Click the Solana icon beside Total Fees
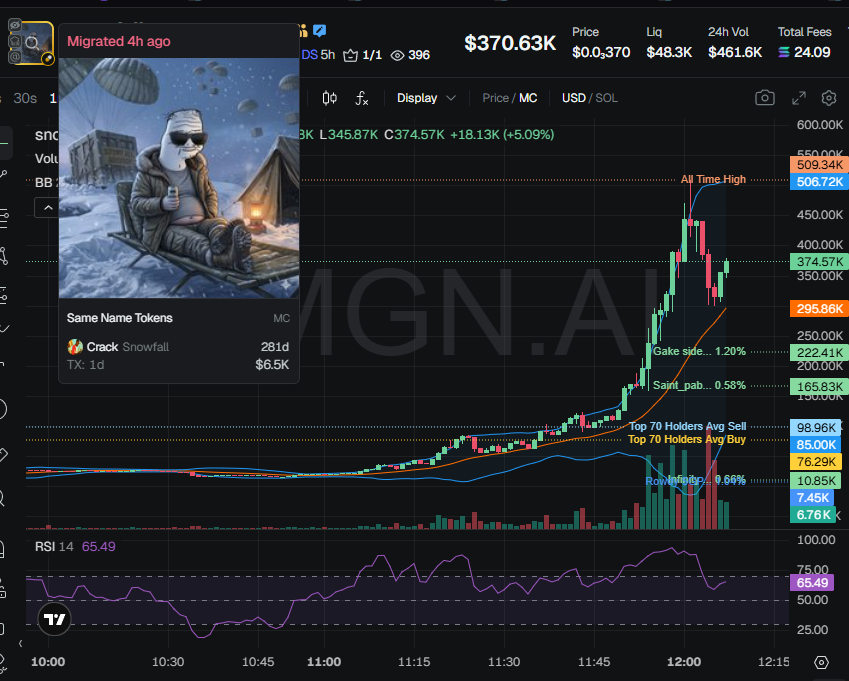The image size is (849, 681). point(783,53)
